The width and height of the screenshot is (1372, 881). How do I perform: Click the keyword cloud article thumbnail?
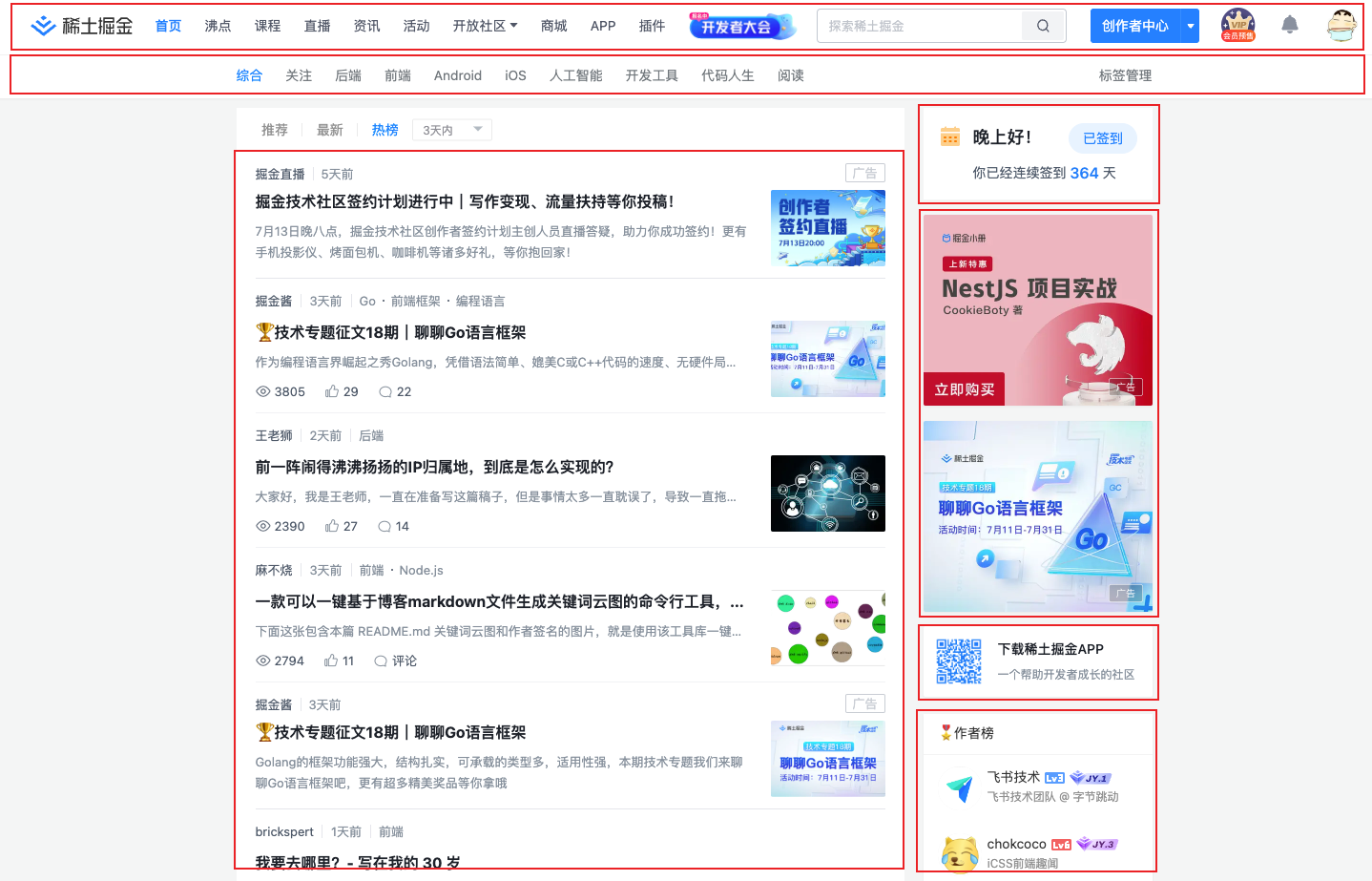[x=828, y=628]
